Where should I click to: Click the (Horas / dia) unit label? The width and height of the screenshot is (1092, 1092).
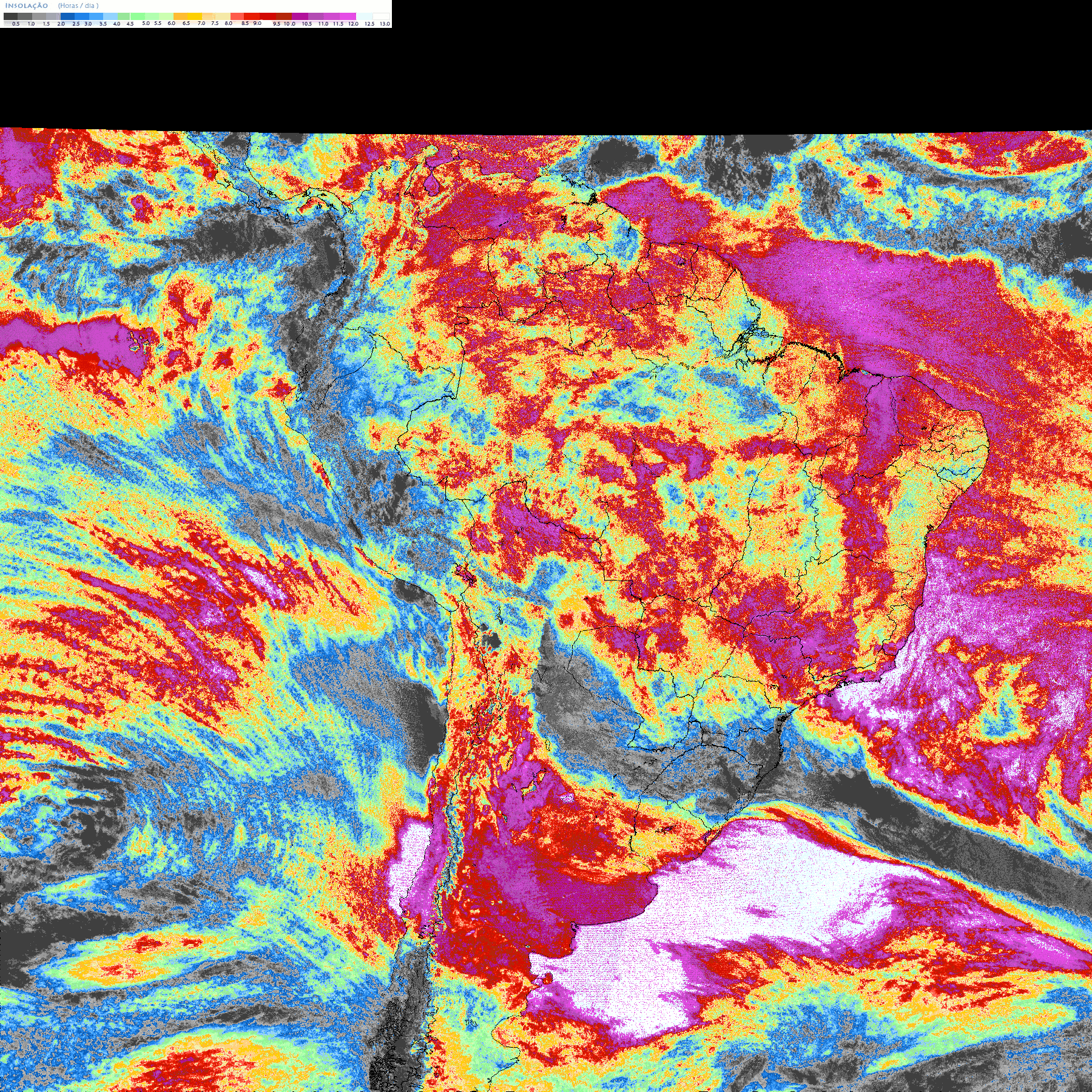point(78,5)
